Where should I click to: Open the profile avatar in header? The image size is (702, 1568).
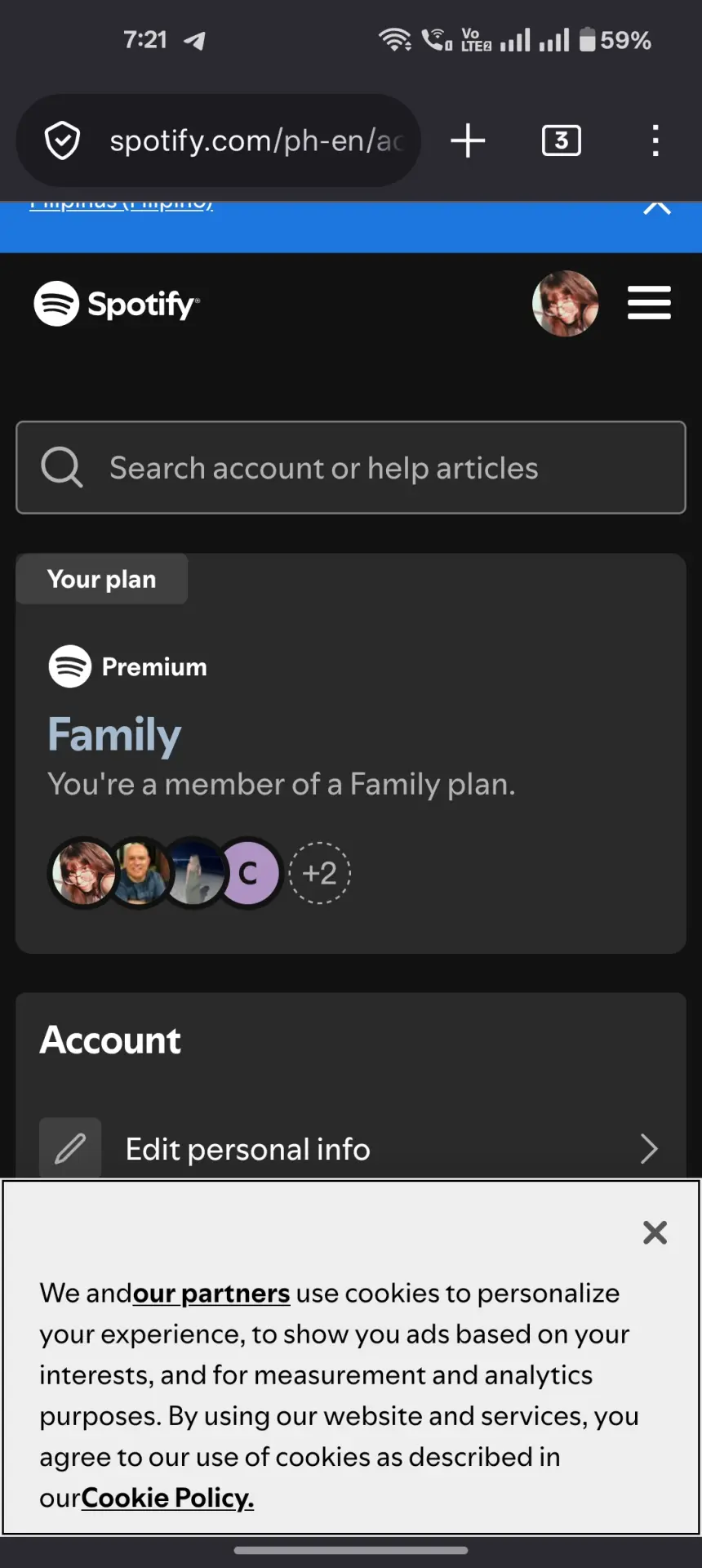point(565,304)
